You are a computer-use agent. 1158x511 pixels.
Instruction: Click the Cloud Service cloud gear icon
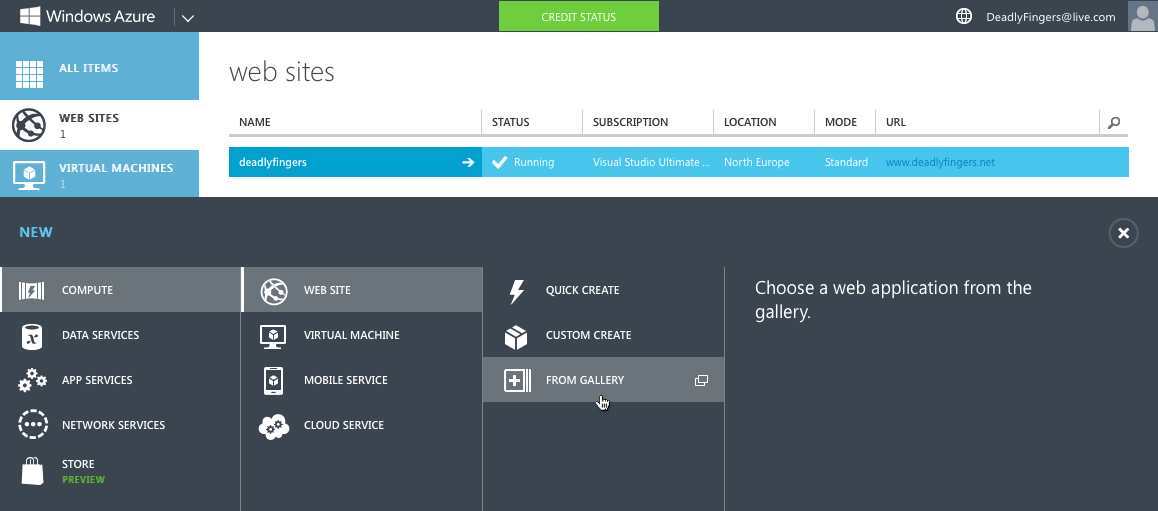(273, 426)
